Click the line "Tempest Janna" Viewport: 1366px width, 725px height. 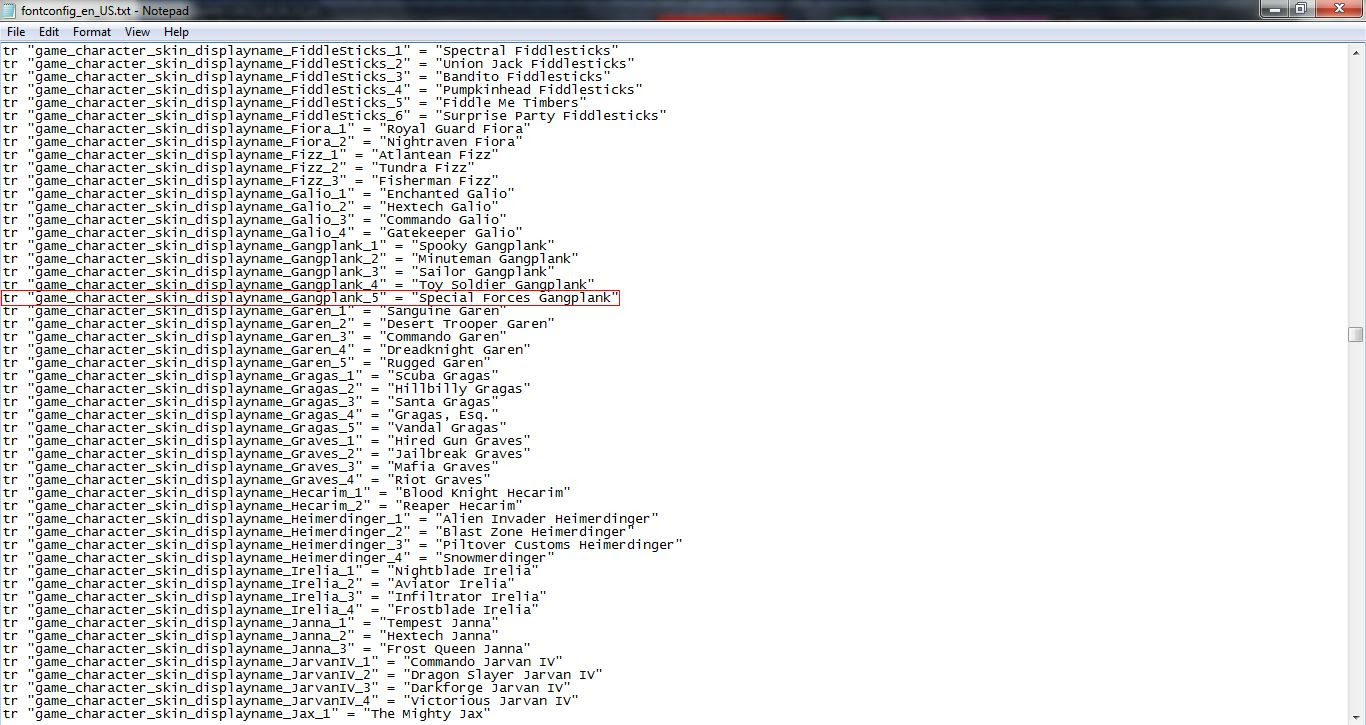251,622
